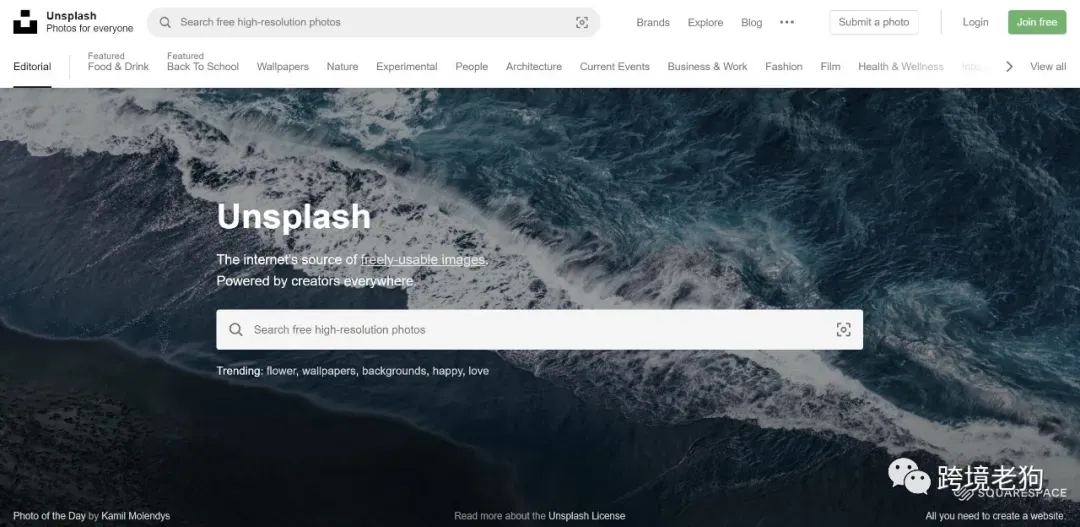Screen dimensions: 1080x527
Task: Click the magnifier icon in hero search box
Action: coord(236,329)
